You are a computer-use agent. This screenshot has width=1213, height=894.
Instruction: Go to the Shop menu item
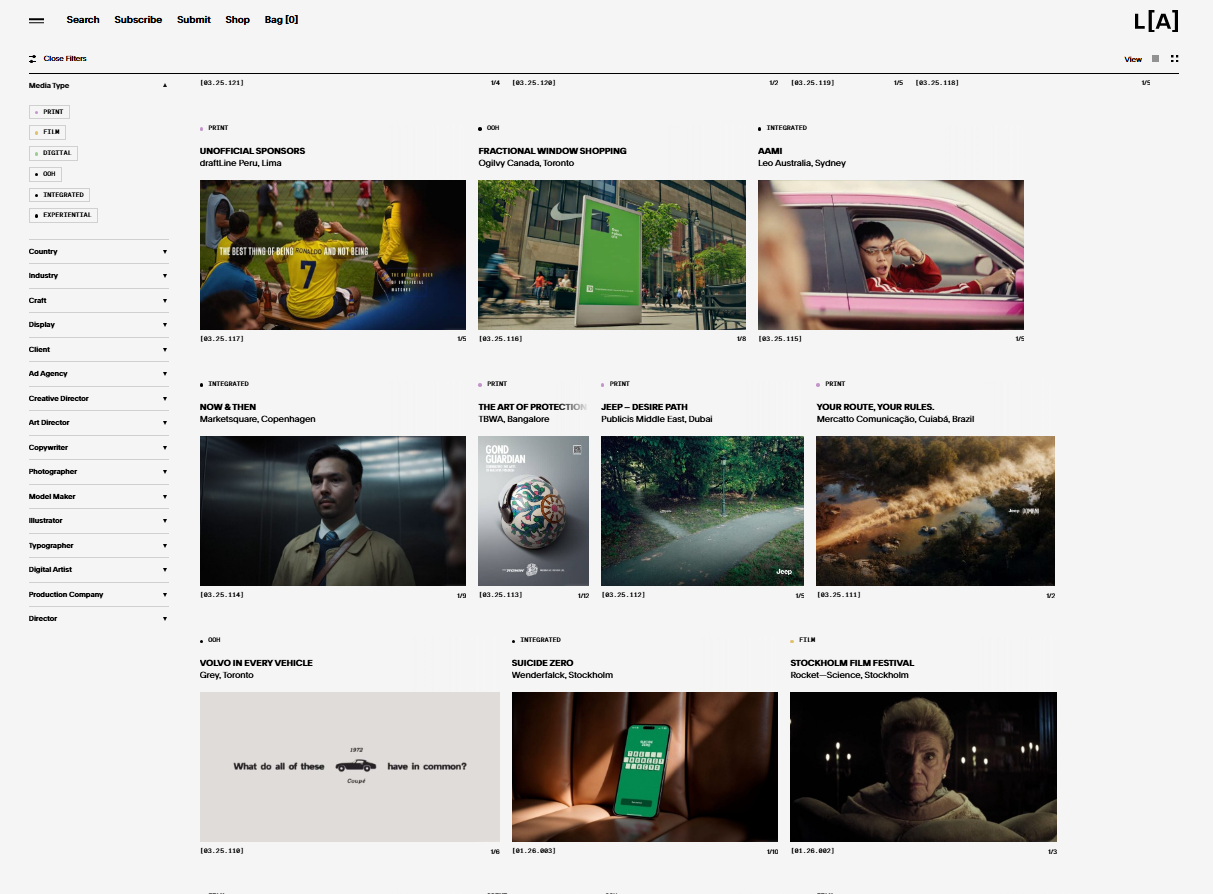click(237, 20)
